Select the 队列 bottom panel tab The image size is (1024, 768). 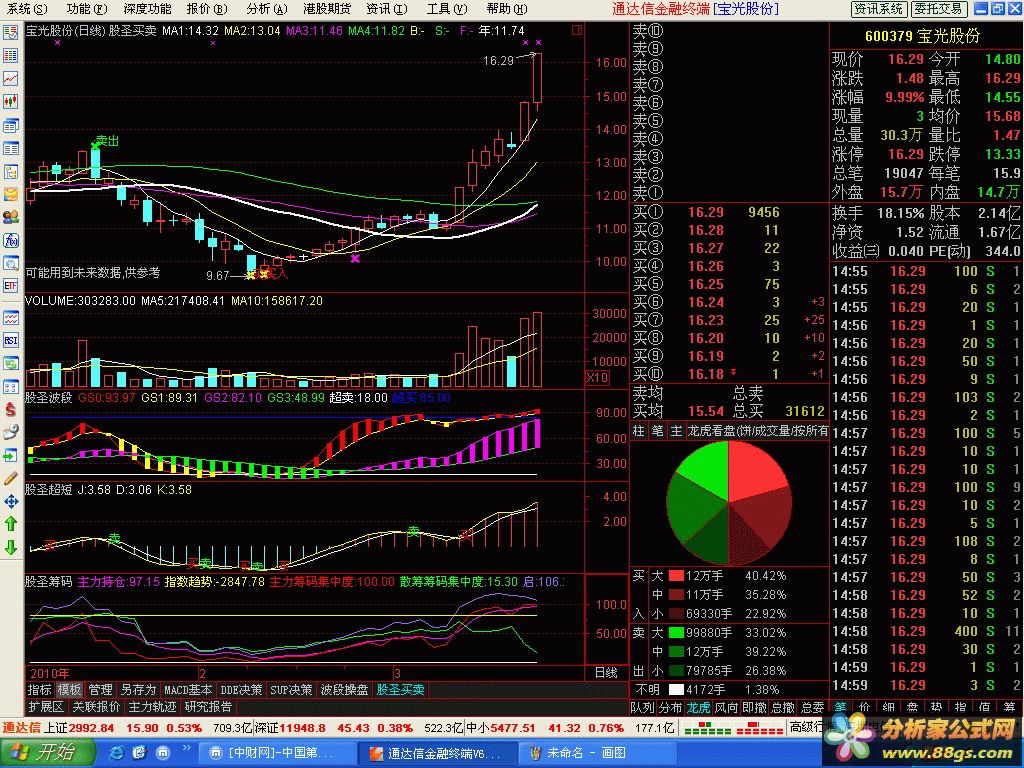point(642,707)
